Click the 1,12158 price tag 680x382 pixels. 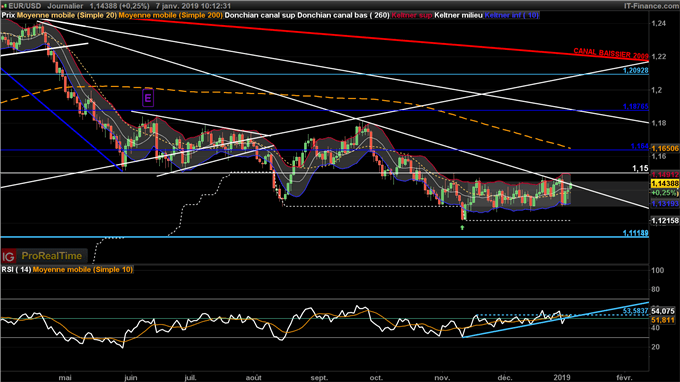coord(665,221)
